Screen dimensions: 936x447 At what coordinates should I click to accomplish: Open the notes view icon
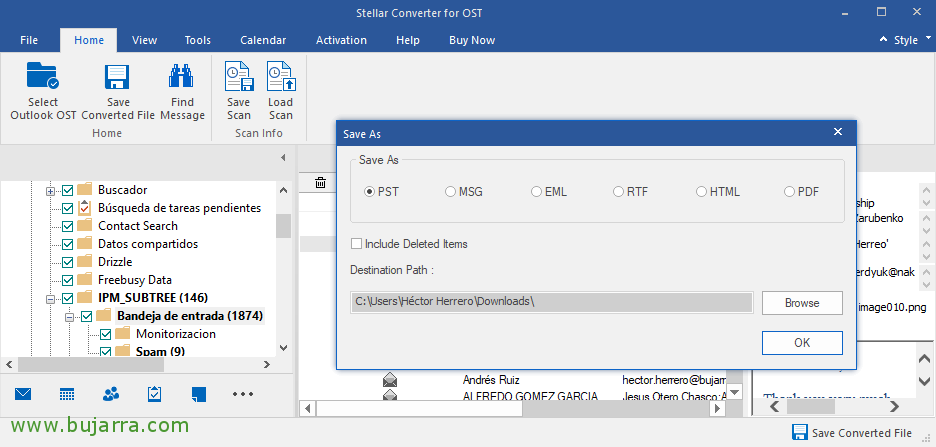pos(199,394)
